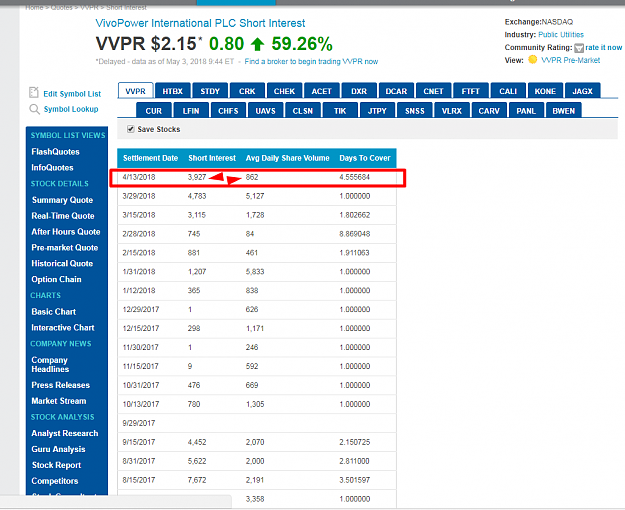Open Competitors in the sidebar

pos(55,481)
